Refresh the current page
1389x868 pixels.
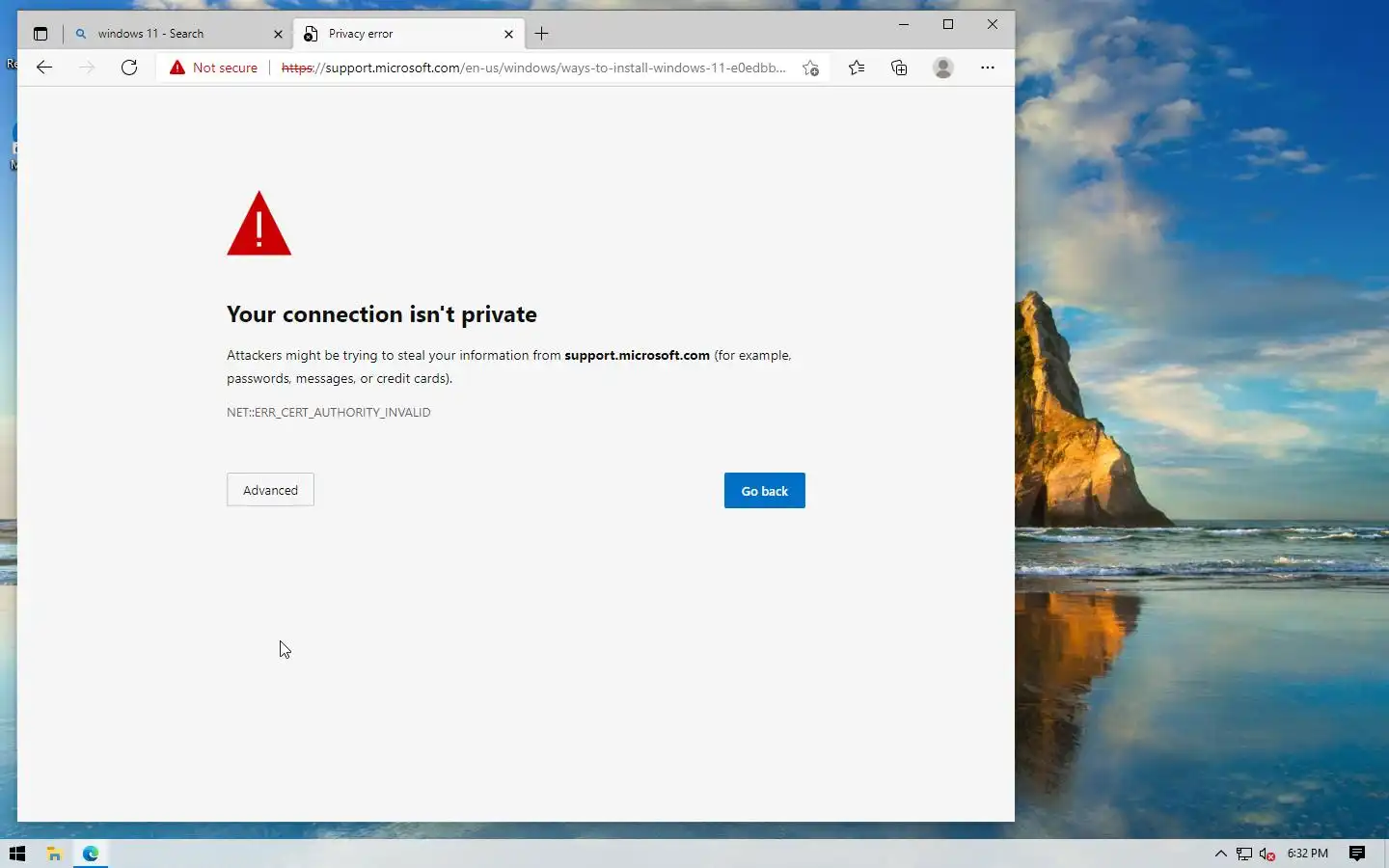129,68
